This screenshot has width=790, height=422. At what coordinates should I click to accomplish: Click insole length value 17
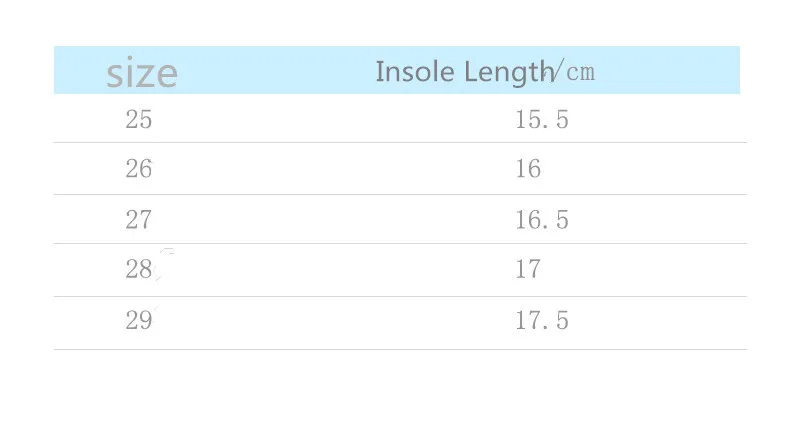click(528, 269)
